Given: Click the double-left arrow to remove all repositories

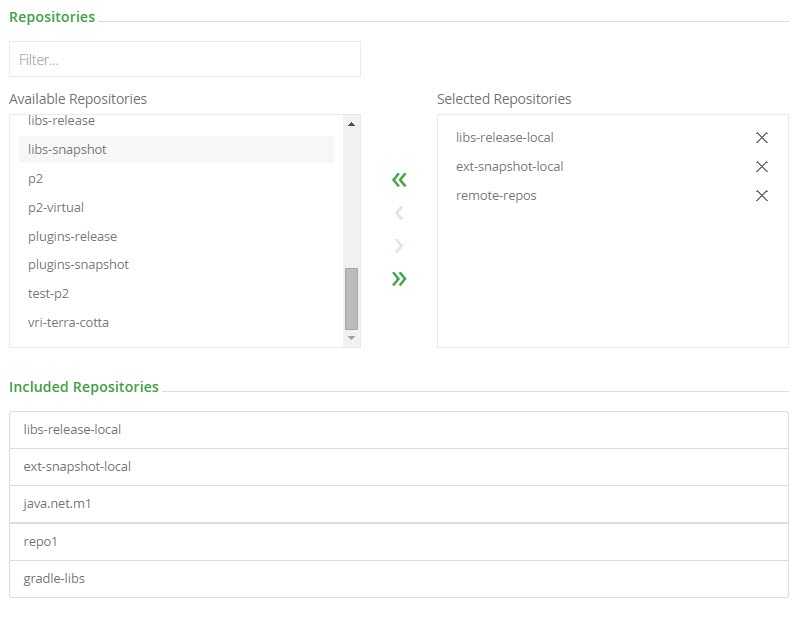Looking at the screenshot, I should [x=399, y=180].
